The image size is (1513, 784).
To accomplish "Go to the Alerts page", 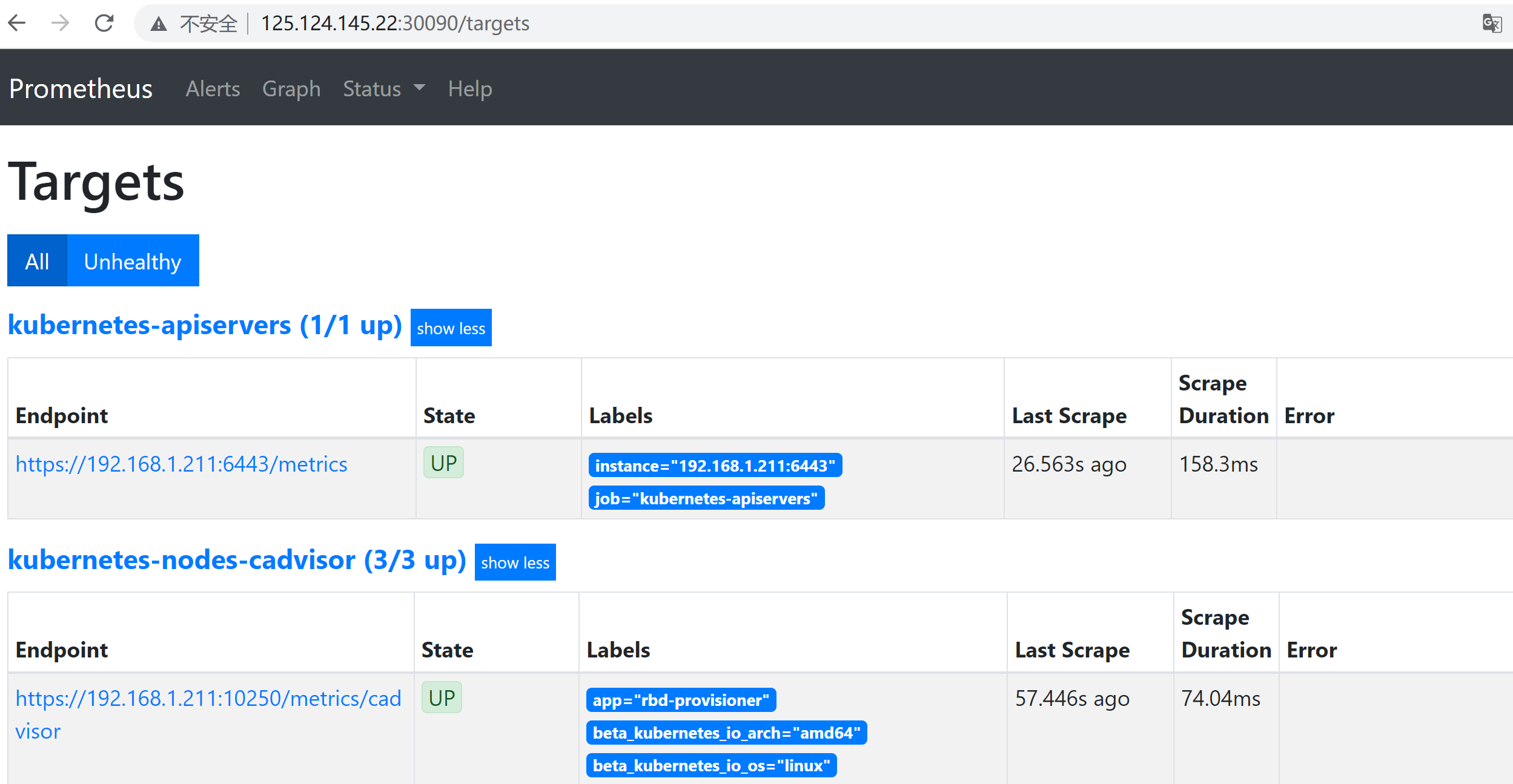I will (x=213, y=89).
